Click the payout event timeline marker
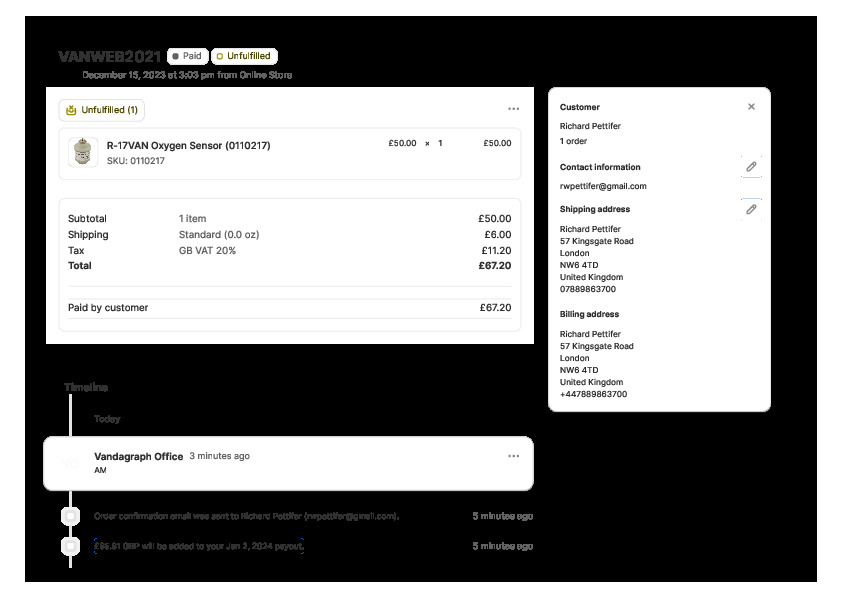The width and height of the screenshot is (842, 595). [70, 546]
